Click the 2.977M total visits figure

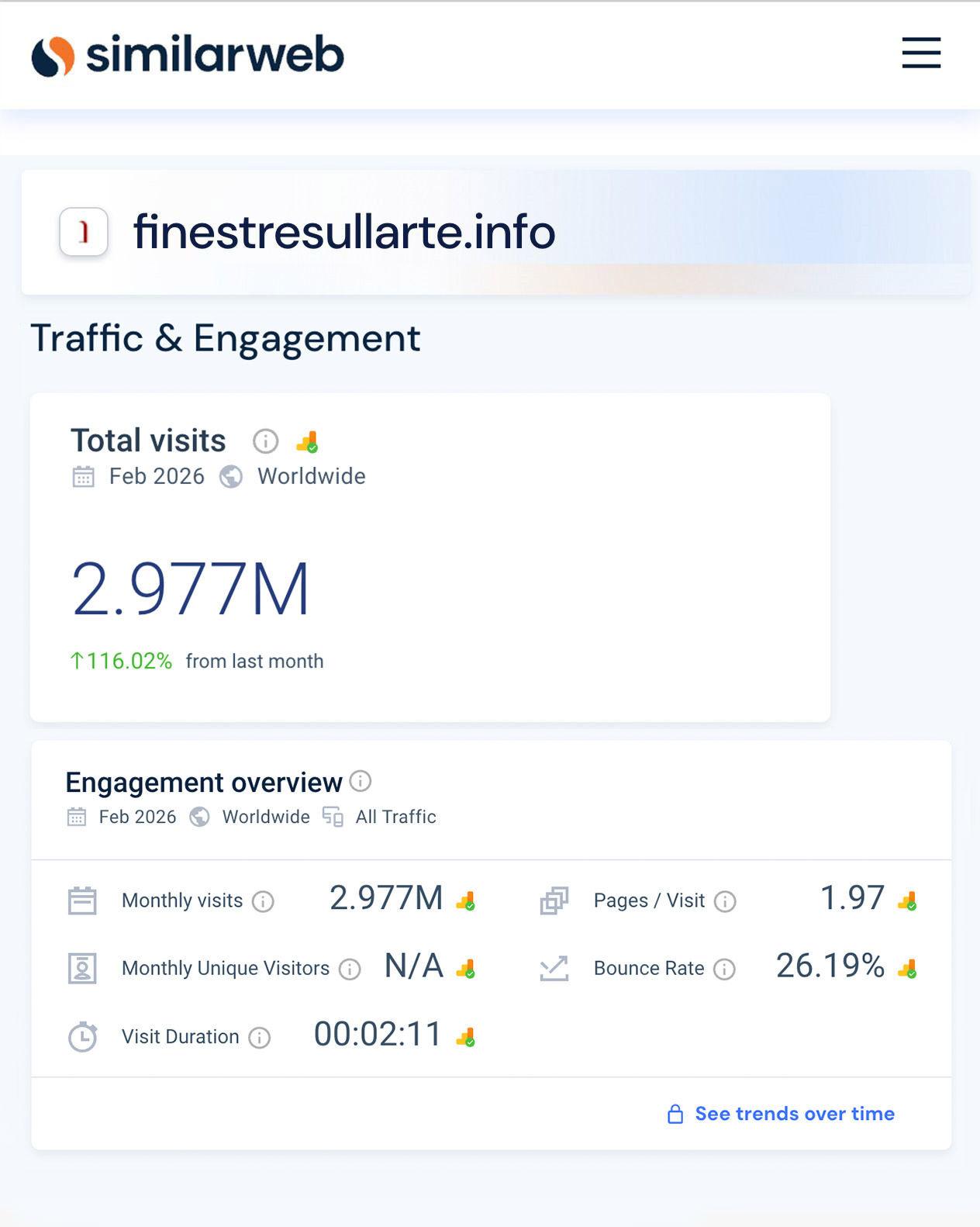point(191,589)
